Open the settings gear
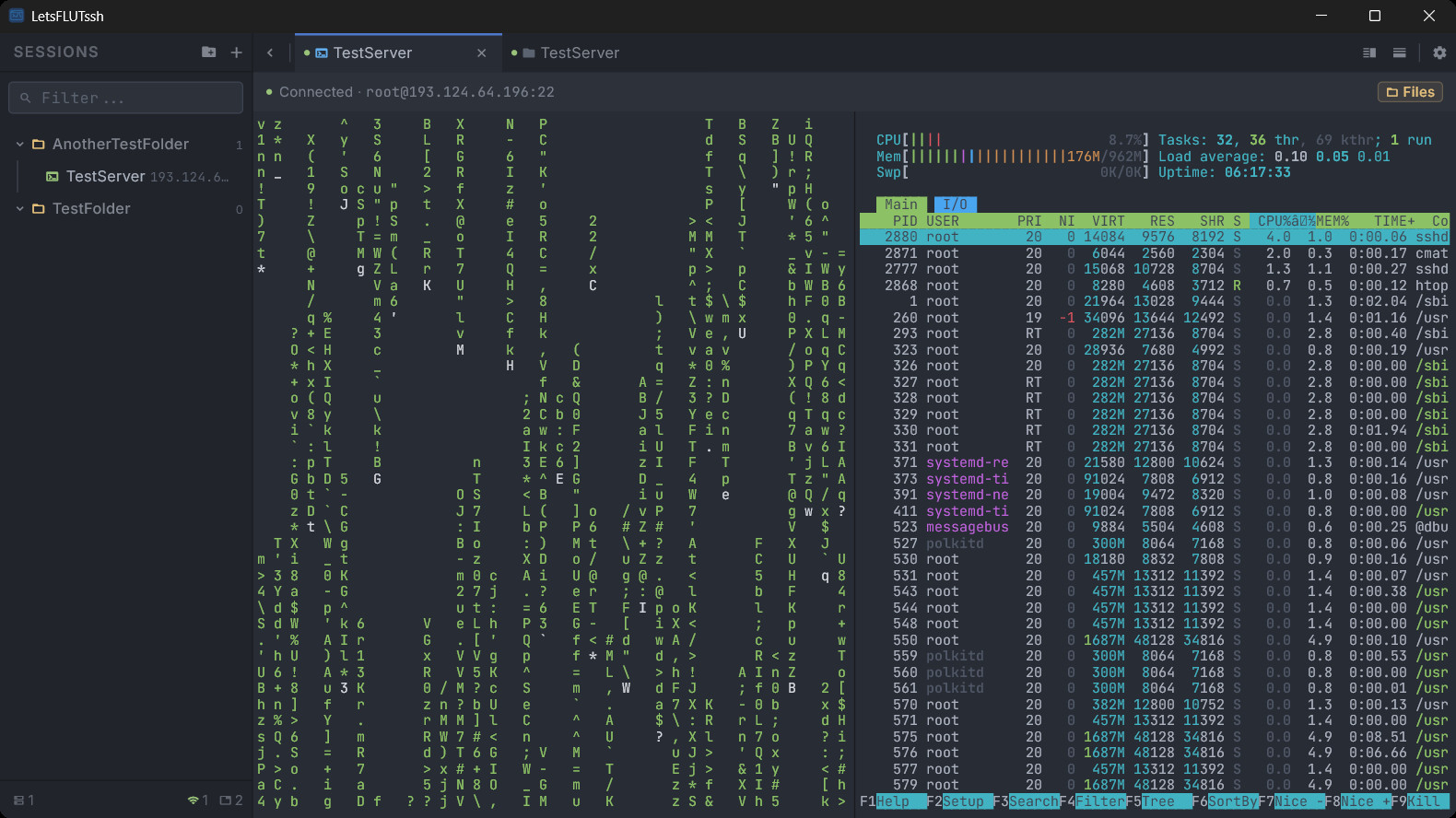This screenshot has height=818, width=1456. pyautogui.click(x=1439, y=53)
